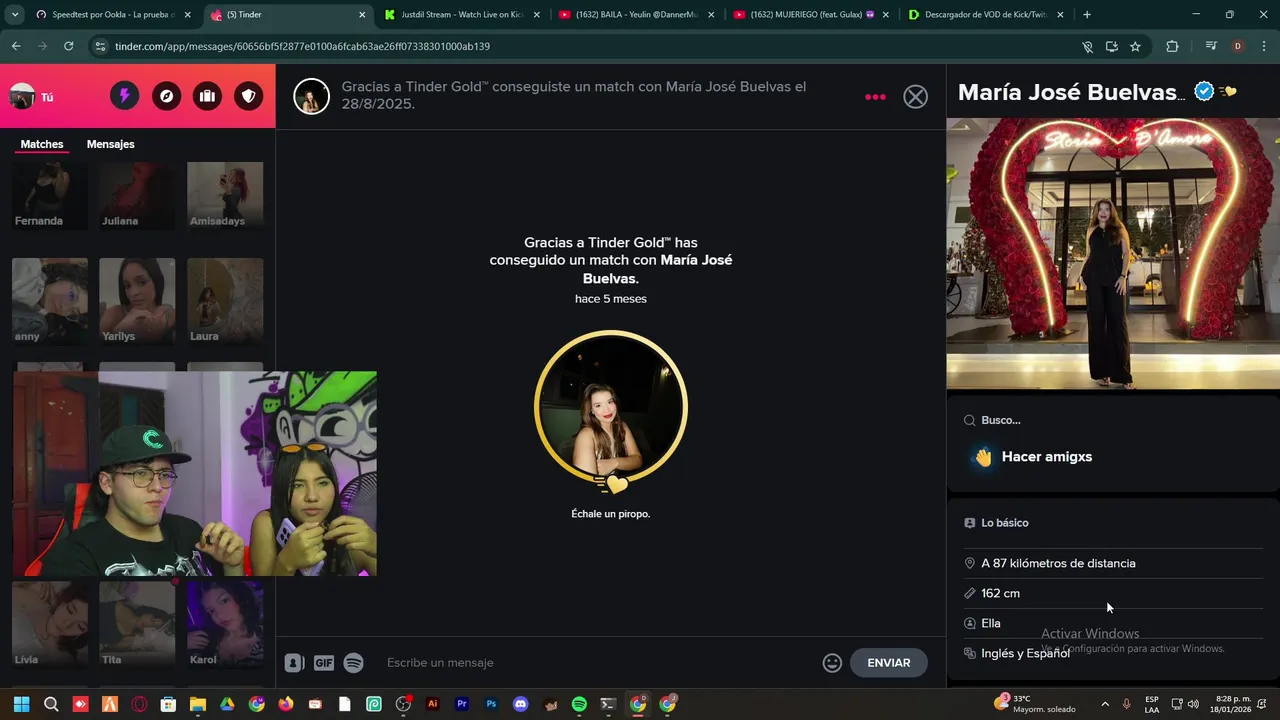The image size is (1280, 720).
Task: Open Karol's match thumbnail
Action: pyautogui.click(x=225, y=624)
